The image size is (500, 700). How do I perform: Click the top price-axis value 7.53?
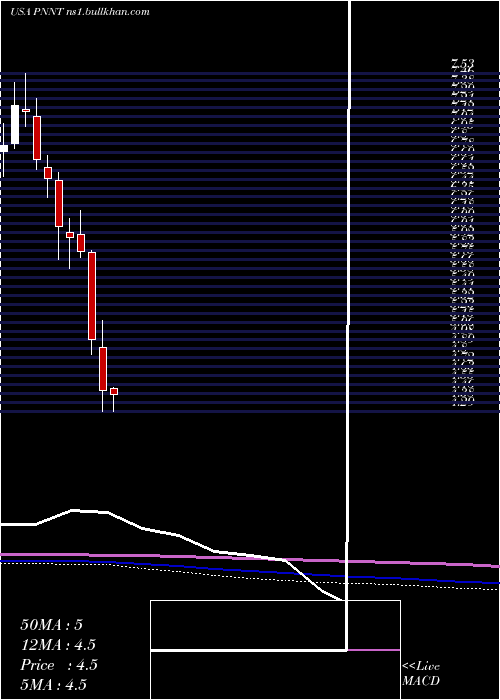462,63
